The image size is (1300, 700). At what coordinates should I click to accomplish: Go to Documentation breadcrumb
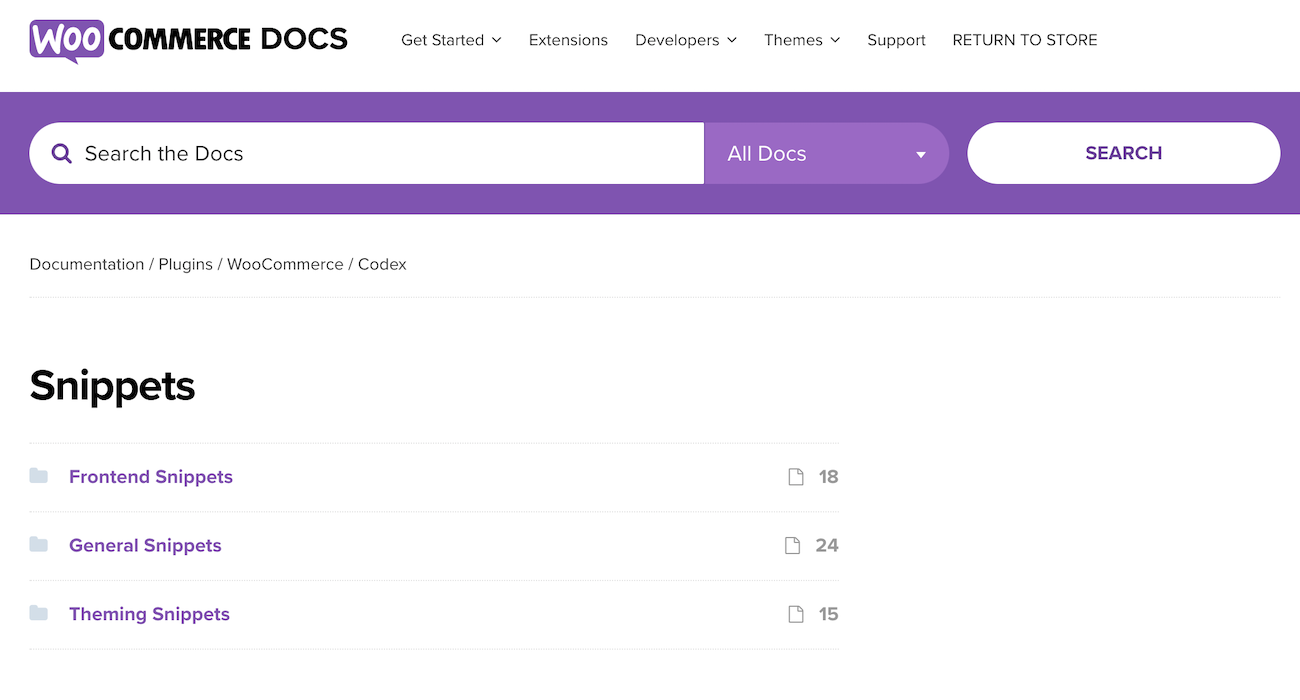tap(87, 264)
